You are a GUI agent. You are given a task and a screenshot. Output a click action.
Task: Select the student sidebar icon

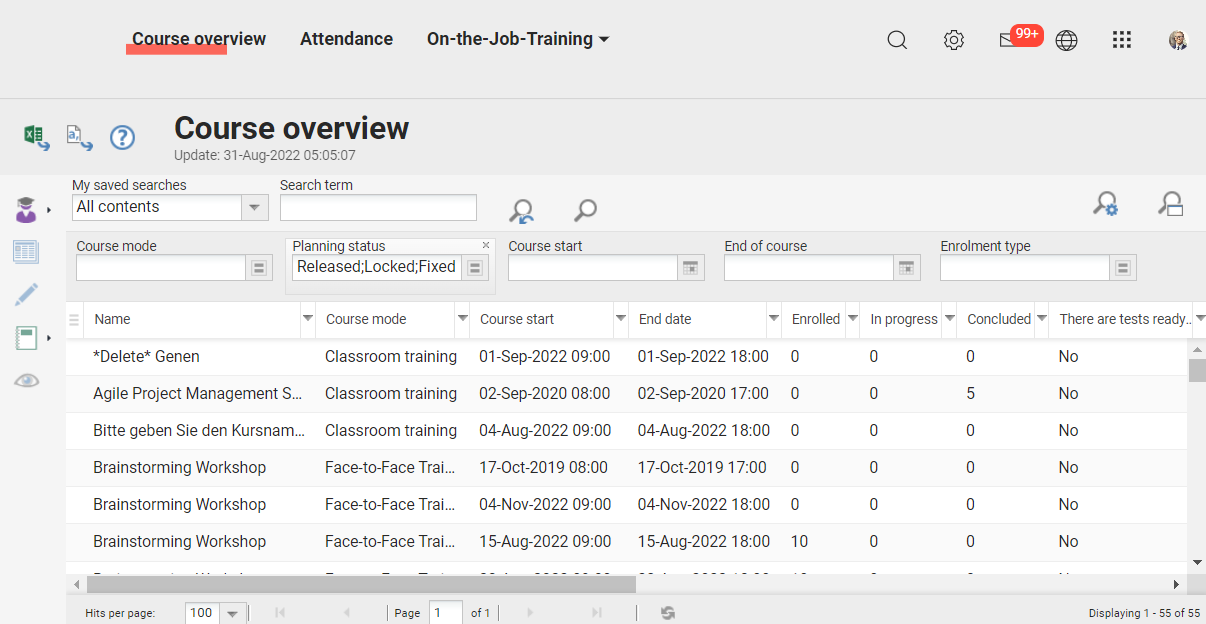[x=25, y=208]
